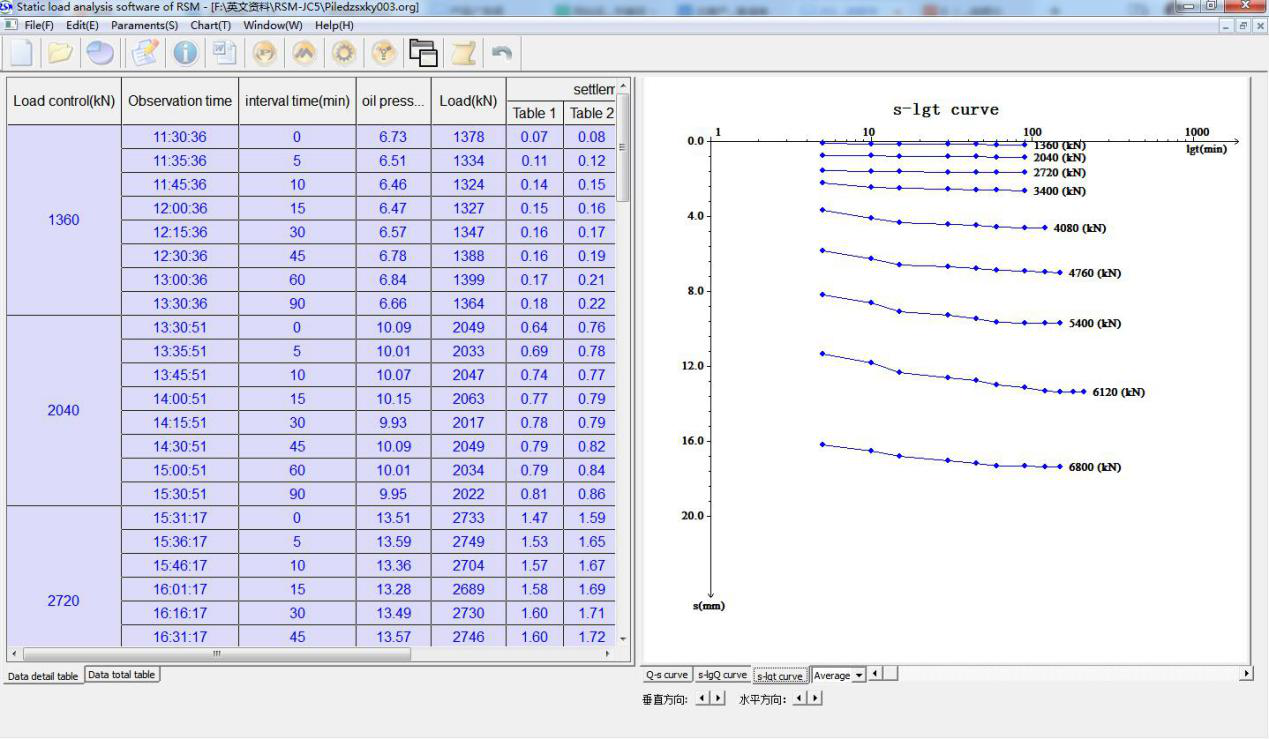
Task: Open the Edit(E) menu
Action: point(82,25)
